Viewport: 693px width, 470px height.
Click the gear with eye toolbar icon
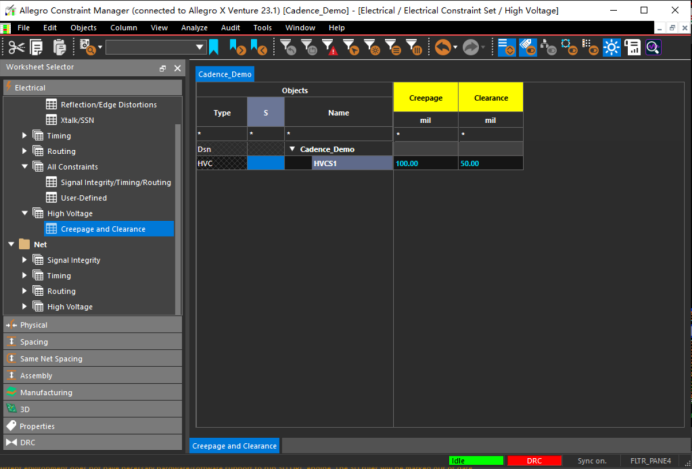click(569, 47)
